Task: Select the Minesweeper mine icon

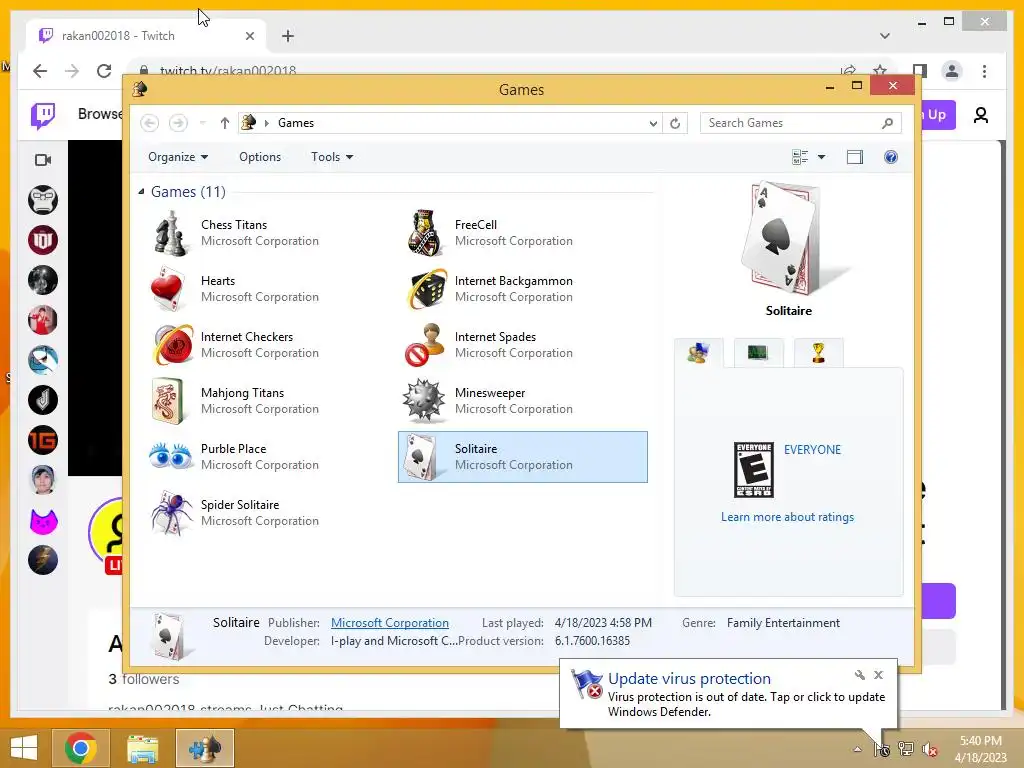Action: (424, 400)
